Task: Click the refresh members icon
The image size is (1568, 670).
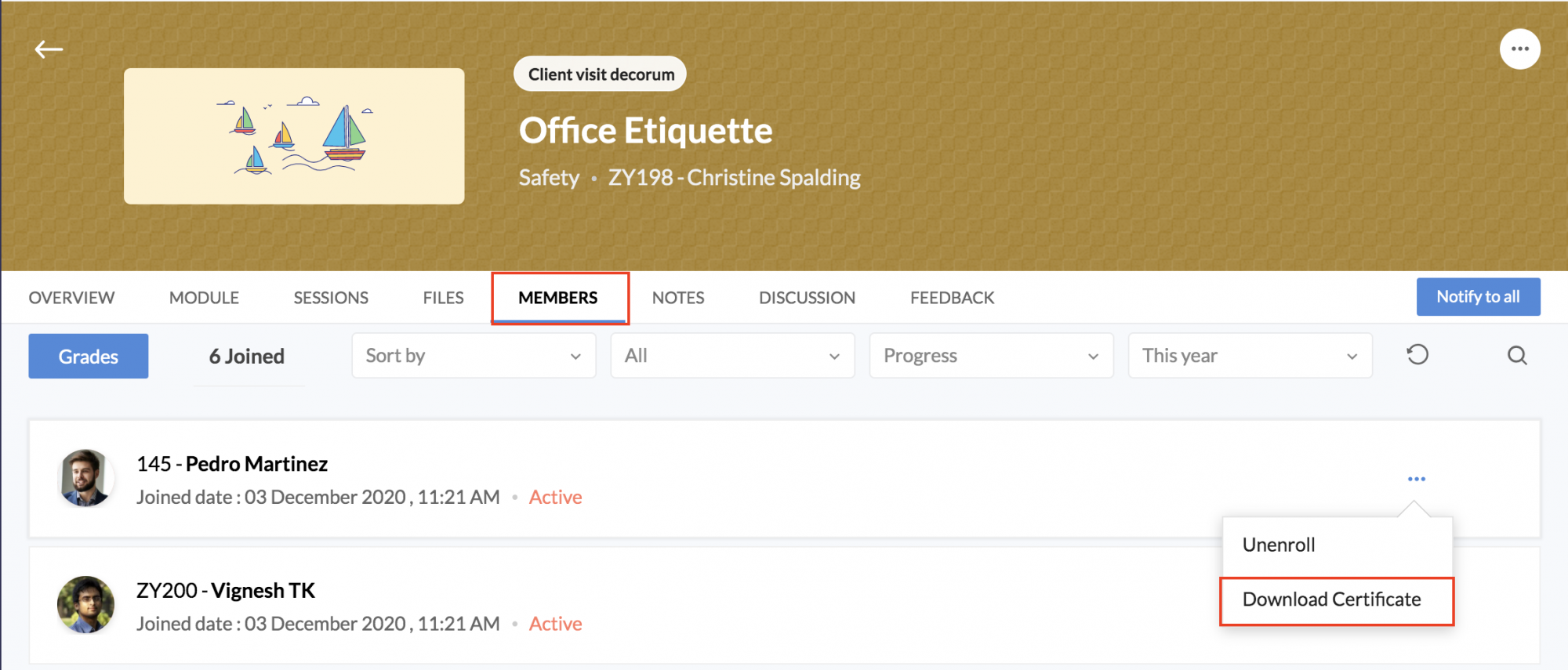Action: [1417, 355]
